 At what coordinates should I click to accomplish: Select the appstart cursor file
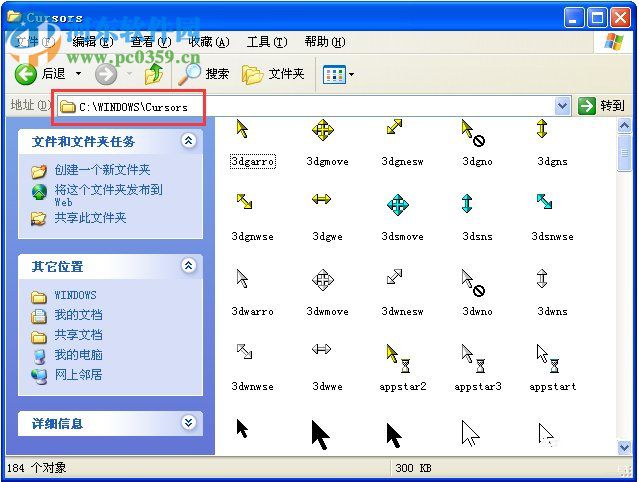tap(552, 368)
